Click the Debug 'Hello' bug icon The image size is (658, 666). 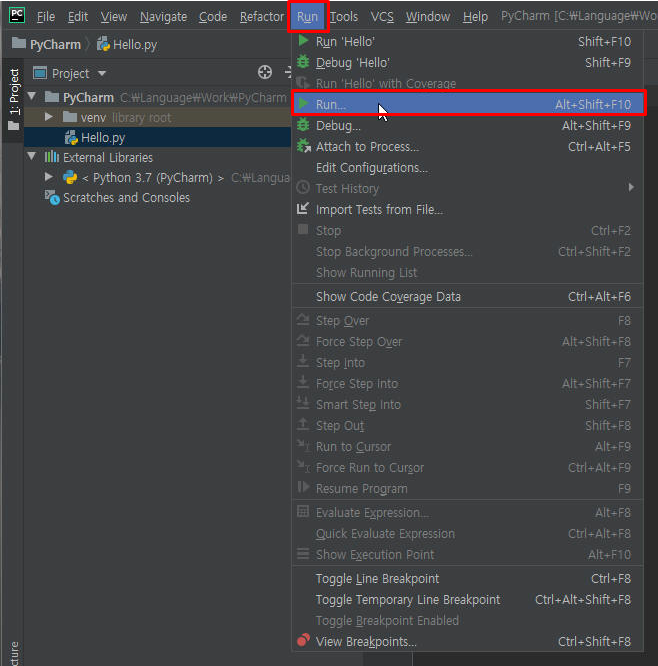303,62
